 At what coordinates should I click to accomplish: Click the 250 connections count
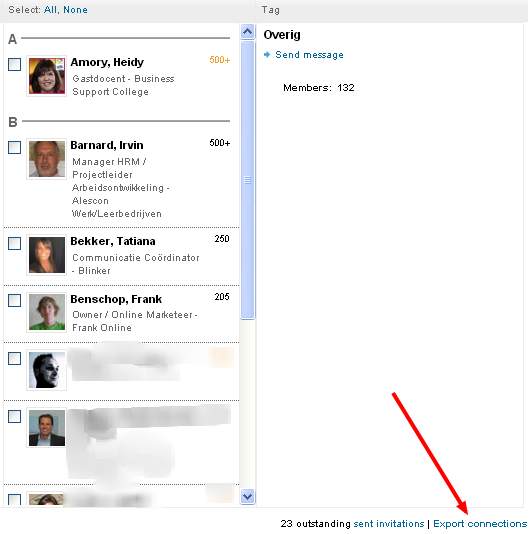[222, 239]
